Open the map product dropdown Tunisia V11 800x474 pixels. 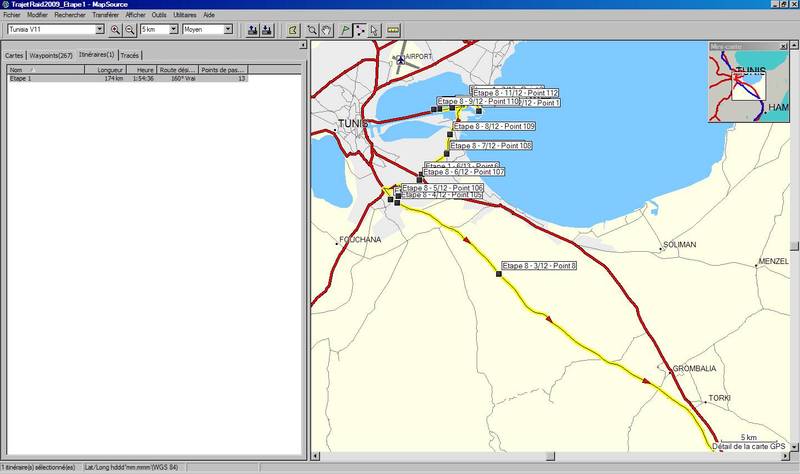coord(99,30)
